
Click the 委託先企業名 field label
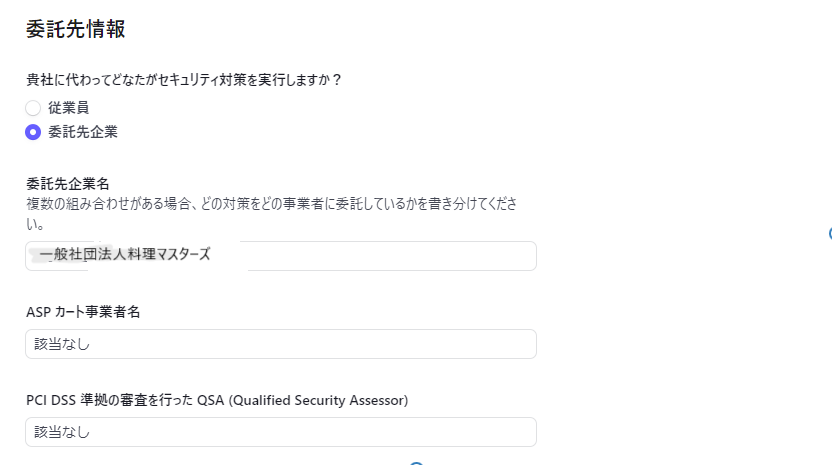[x=68, y=183]
